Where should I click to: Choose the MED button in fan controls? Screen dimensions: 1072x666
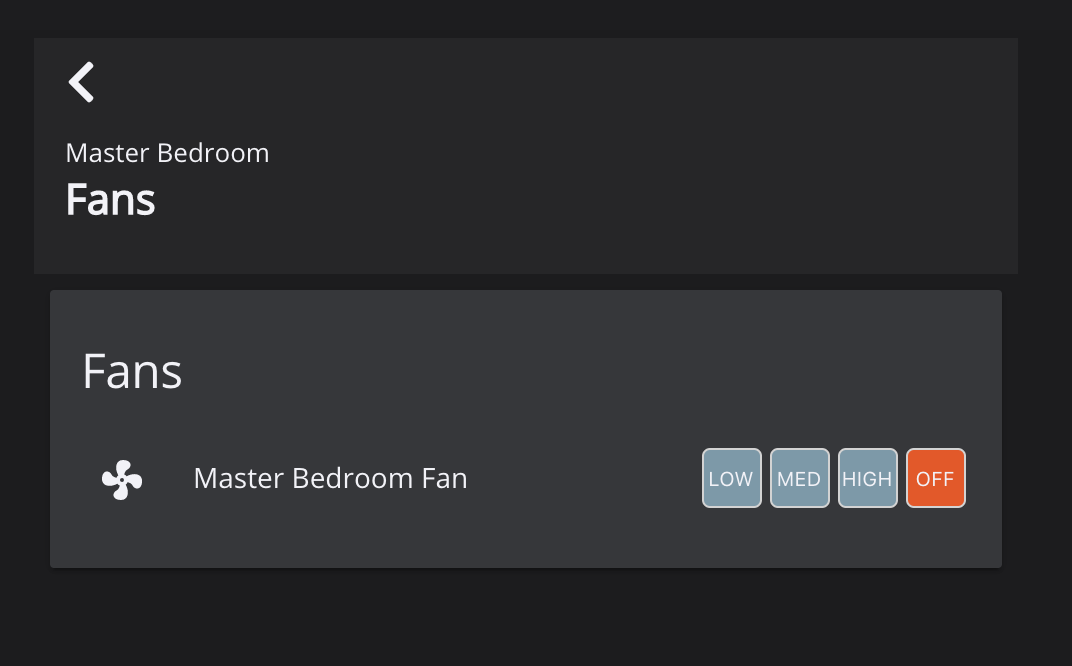point(799,478)
